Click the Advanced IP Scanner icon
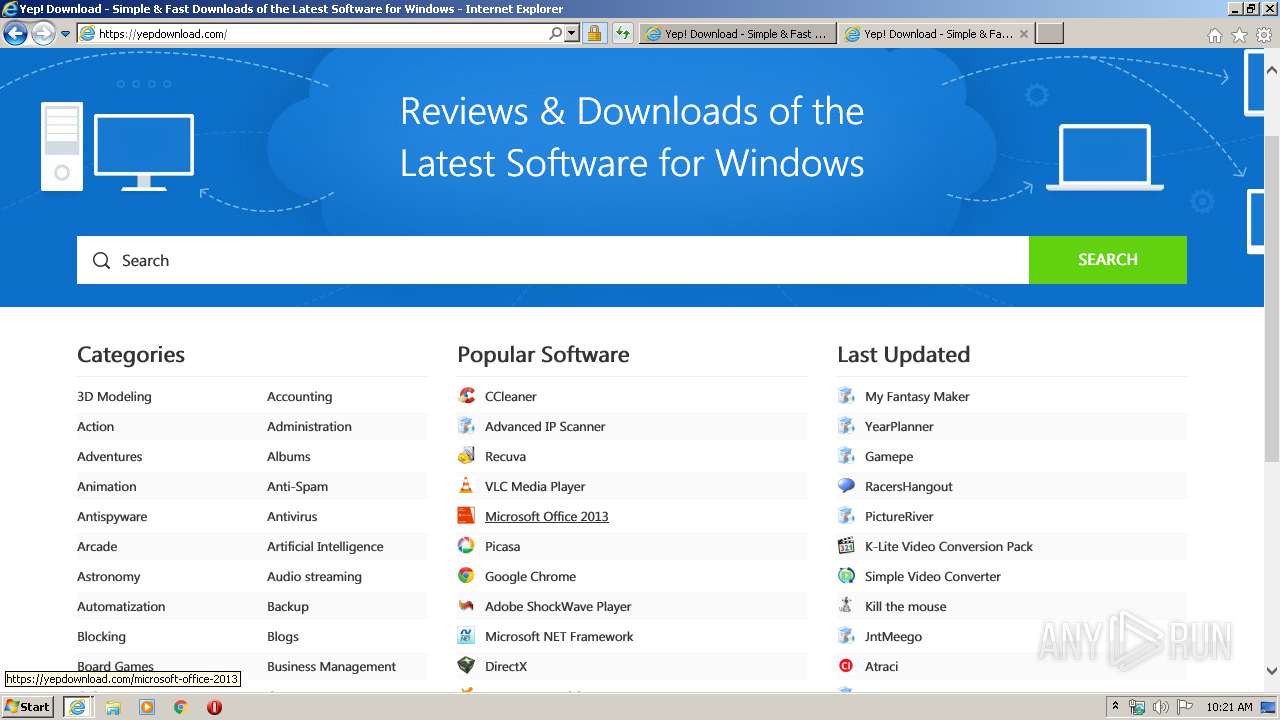Viewport: 1280px width, 720px height. coord(466,426)
